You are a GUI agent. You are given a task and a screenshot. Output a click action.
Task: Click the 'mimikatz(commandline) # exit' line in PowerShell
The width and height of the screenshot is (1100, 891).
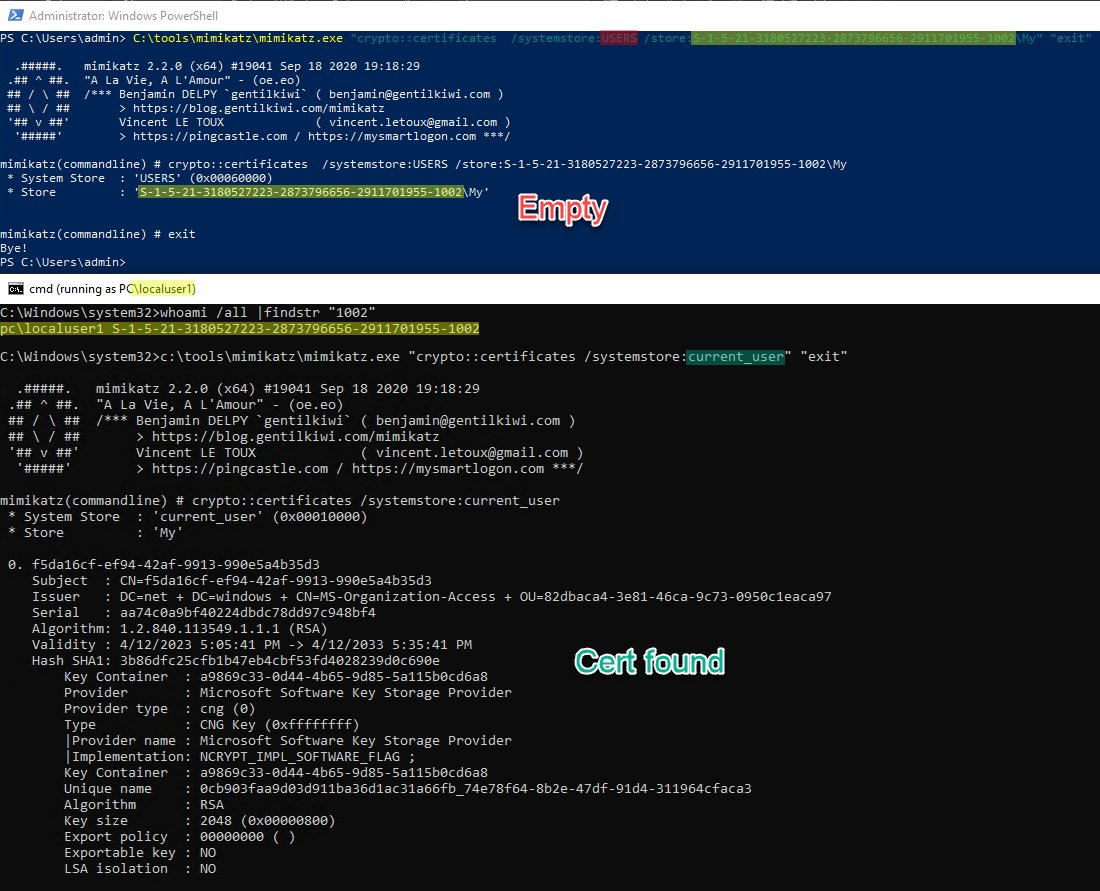pos(98,234)
